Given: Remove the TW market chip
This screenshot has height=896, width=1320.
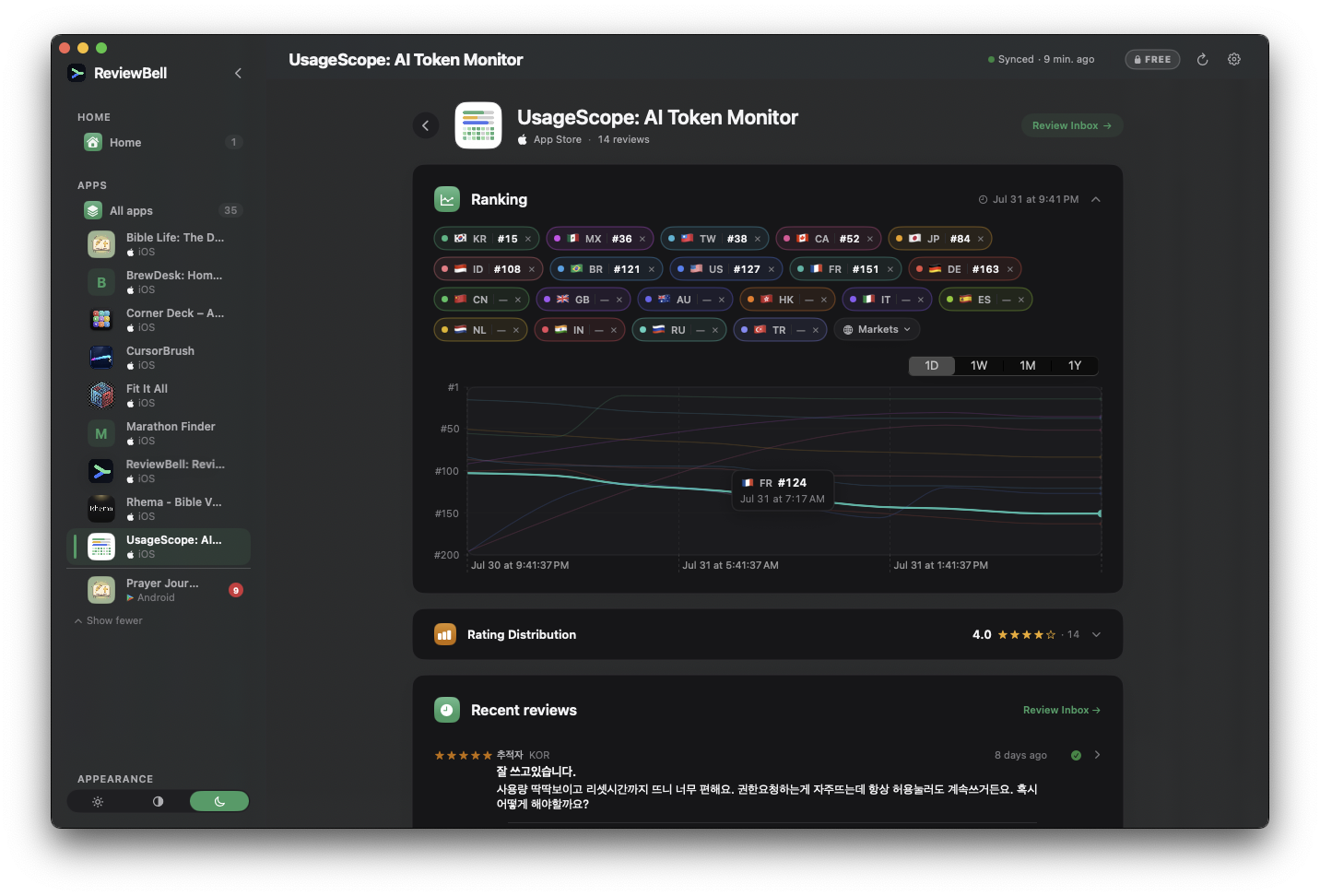Looking at the screenshot, I should pyautogui.click(x=758, y=239).
